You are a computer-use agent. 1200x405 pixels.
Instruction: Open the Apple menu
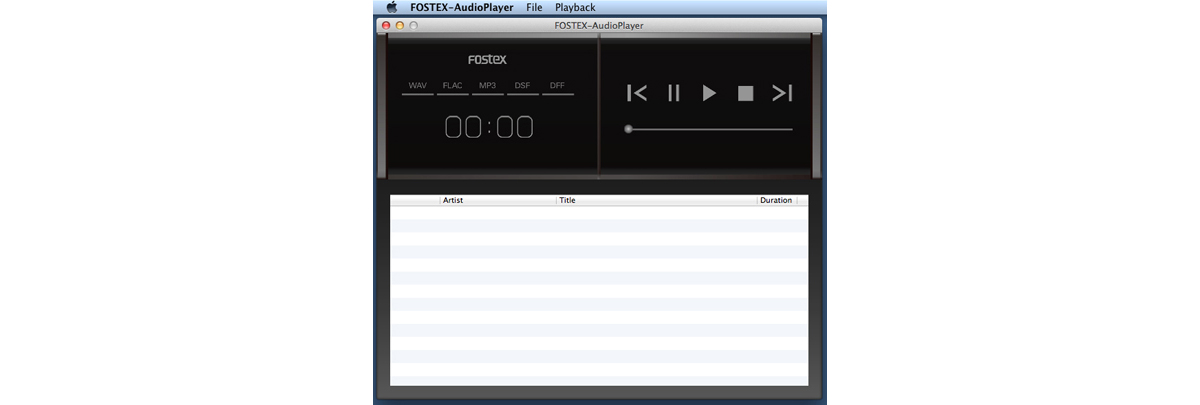pos(391,7)
